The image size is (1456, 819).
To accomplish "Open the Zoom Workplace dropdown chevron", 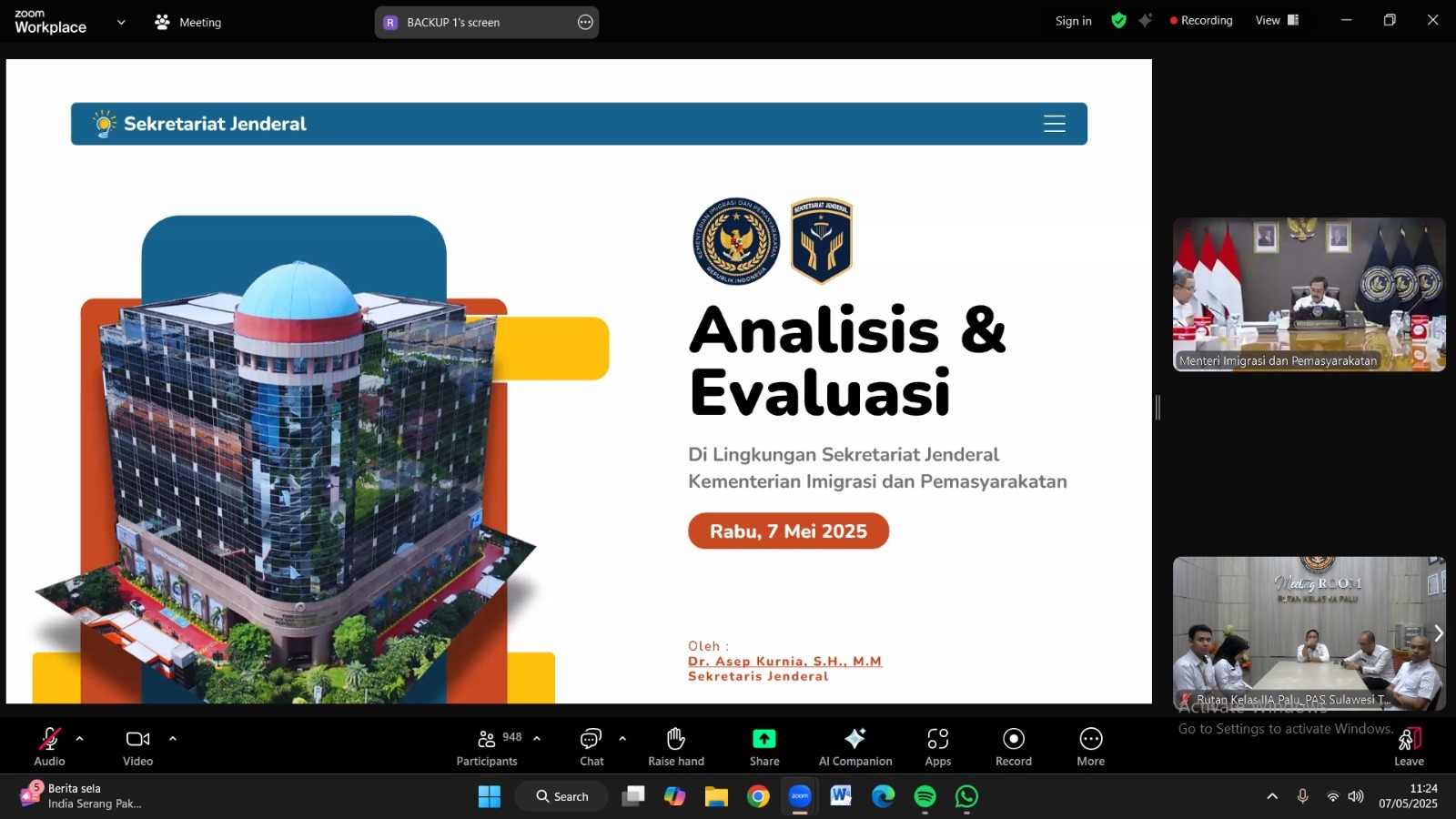I will tap(121, 23).
